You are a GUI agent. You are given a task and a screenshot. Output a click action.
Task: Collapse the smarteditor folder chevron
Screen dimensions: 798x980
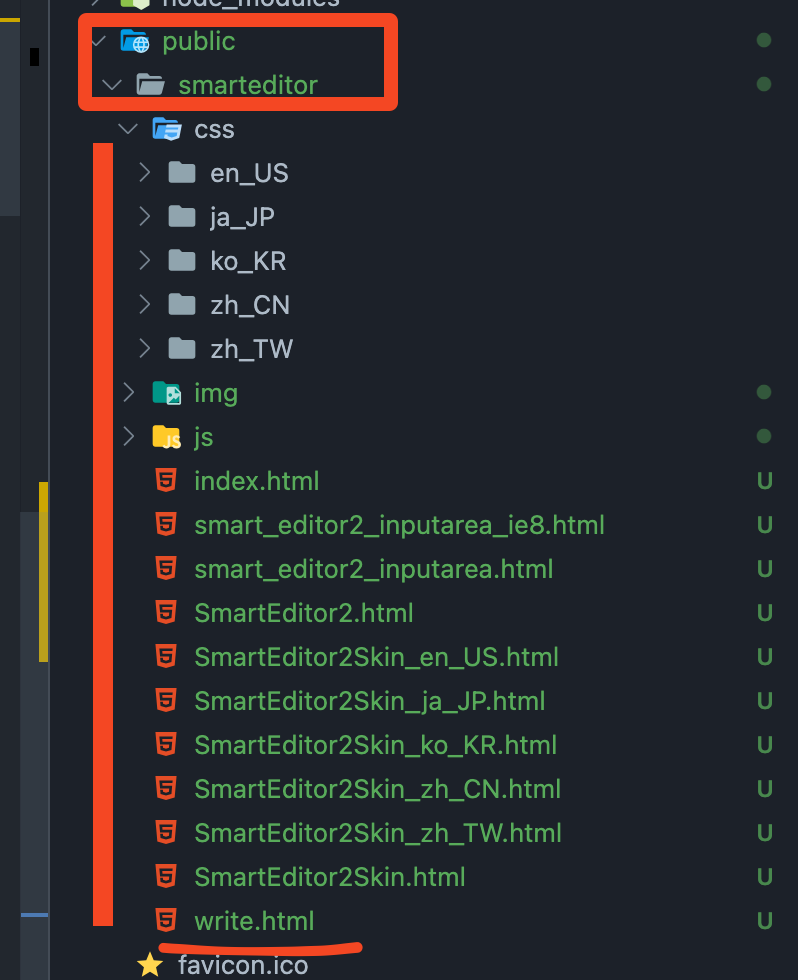coord(111,85)
